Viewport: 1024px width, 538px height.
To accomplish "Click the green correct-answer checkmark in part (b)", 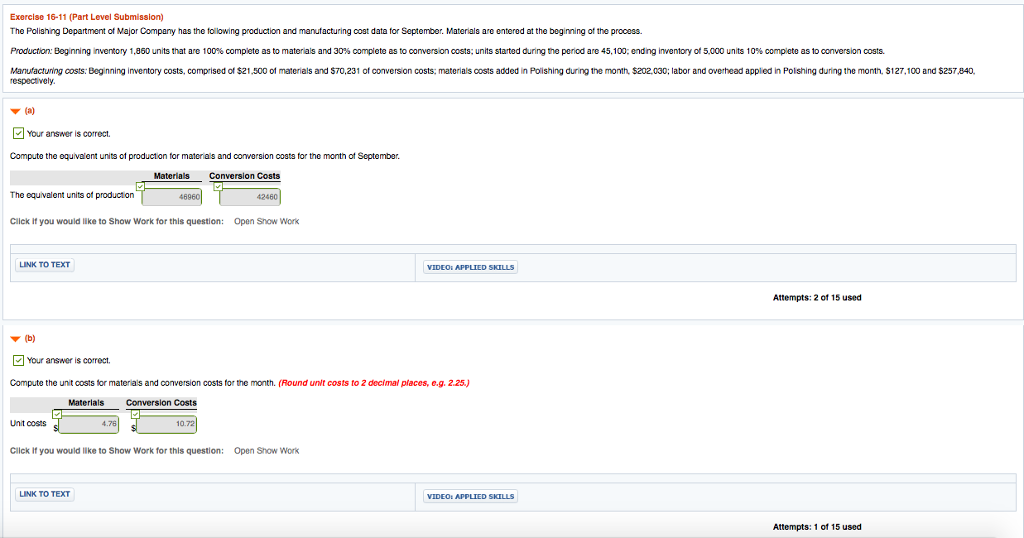I will click(x=19, y=360).
